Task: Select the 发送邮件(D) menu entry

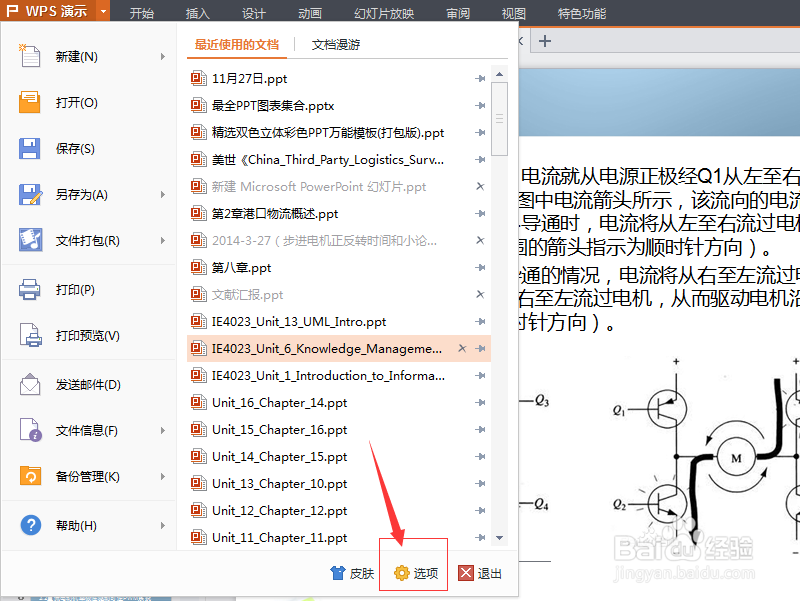Action: [x=89, y=384]
